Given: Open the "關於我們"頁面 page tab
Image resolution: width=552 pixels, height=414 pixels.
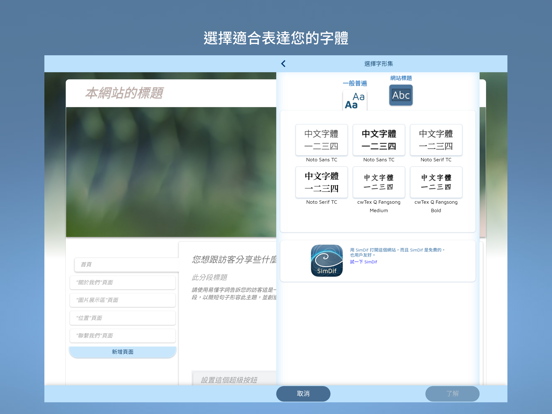Looking at the screenshot, I should pos(123,282).
